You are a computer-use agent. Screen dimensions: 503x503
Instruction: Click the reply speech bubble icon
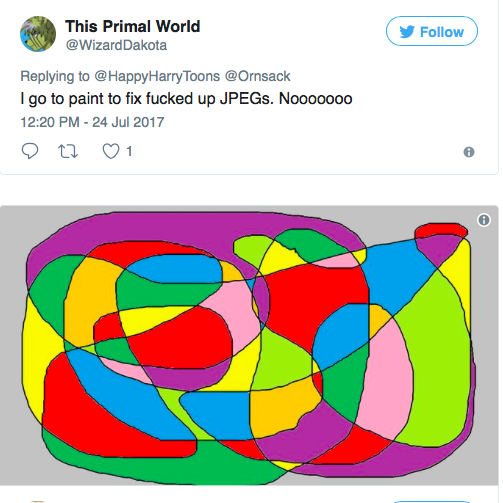tap(30, 151)
